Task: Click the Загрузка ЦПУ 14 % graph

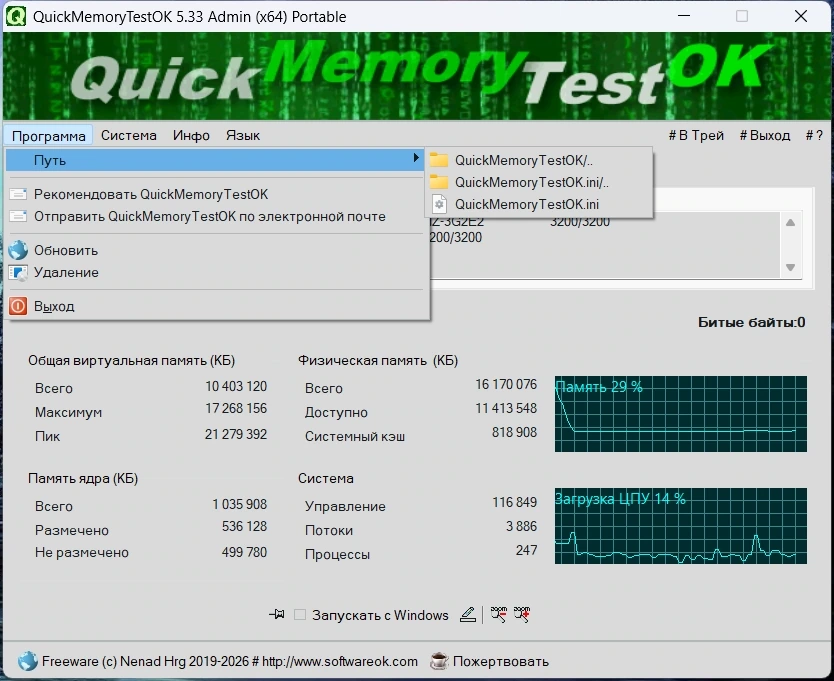Action: (681, 526)
